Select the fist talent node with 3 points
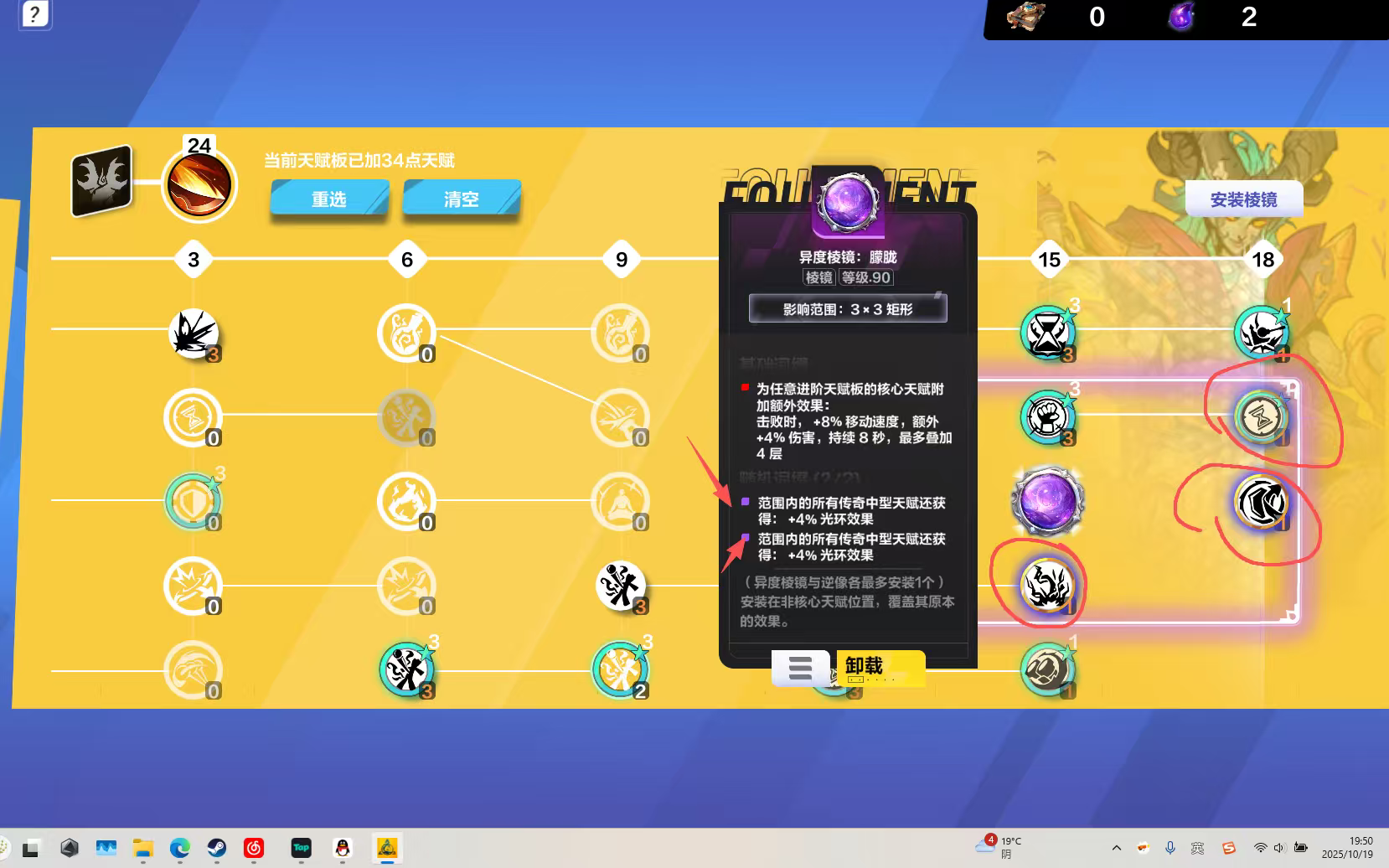1389x868 pixels. tap(1046, 416)
